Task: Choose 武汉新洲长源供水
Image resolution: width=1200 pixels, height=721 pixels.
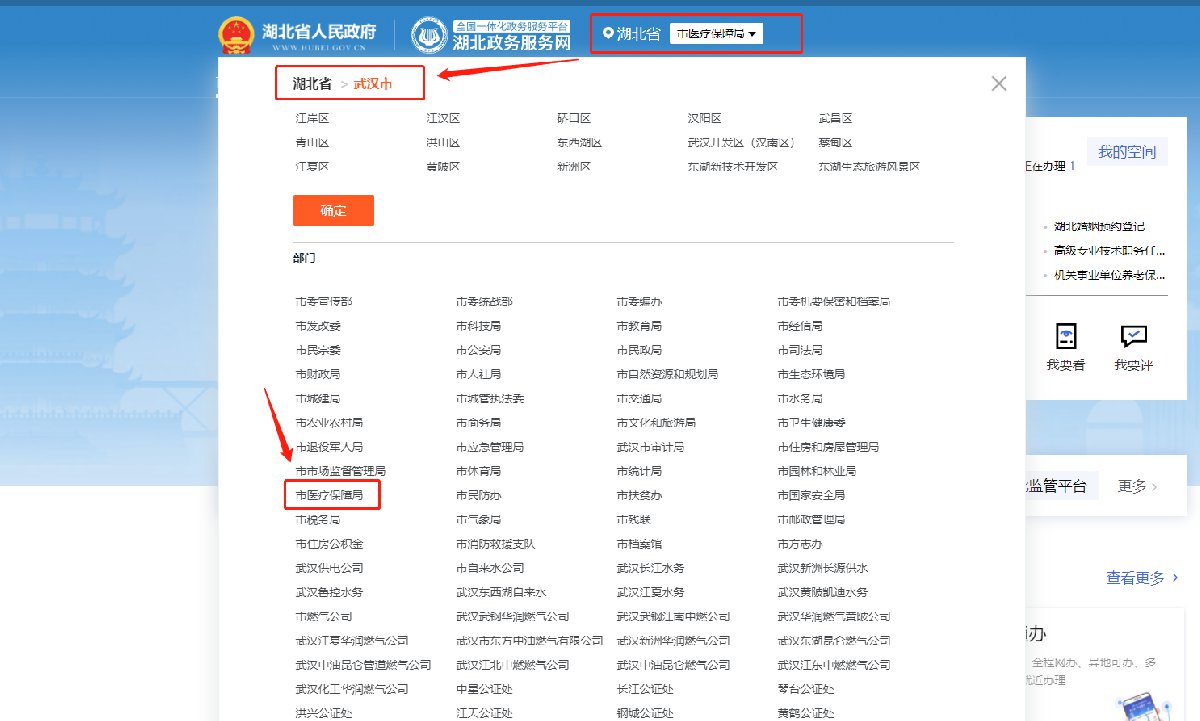Action: coord(822,568)
